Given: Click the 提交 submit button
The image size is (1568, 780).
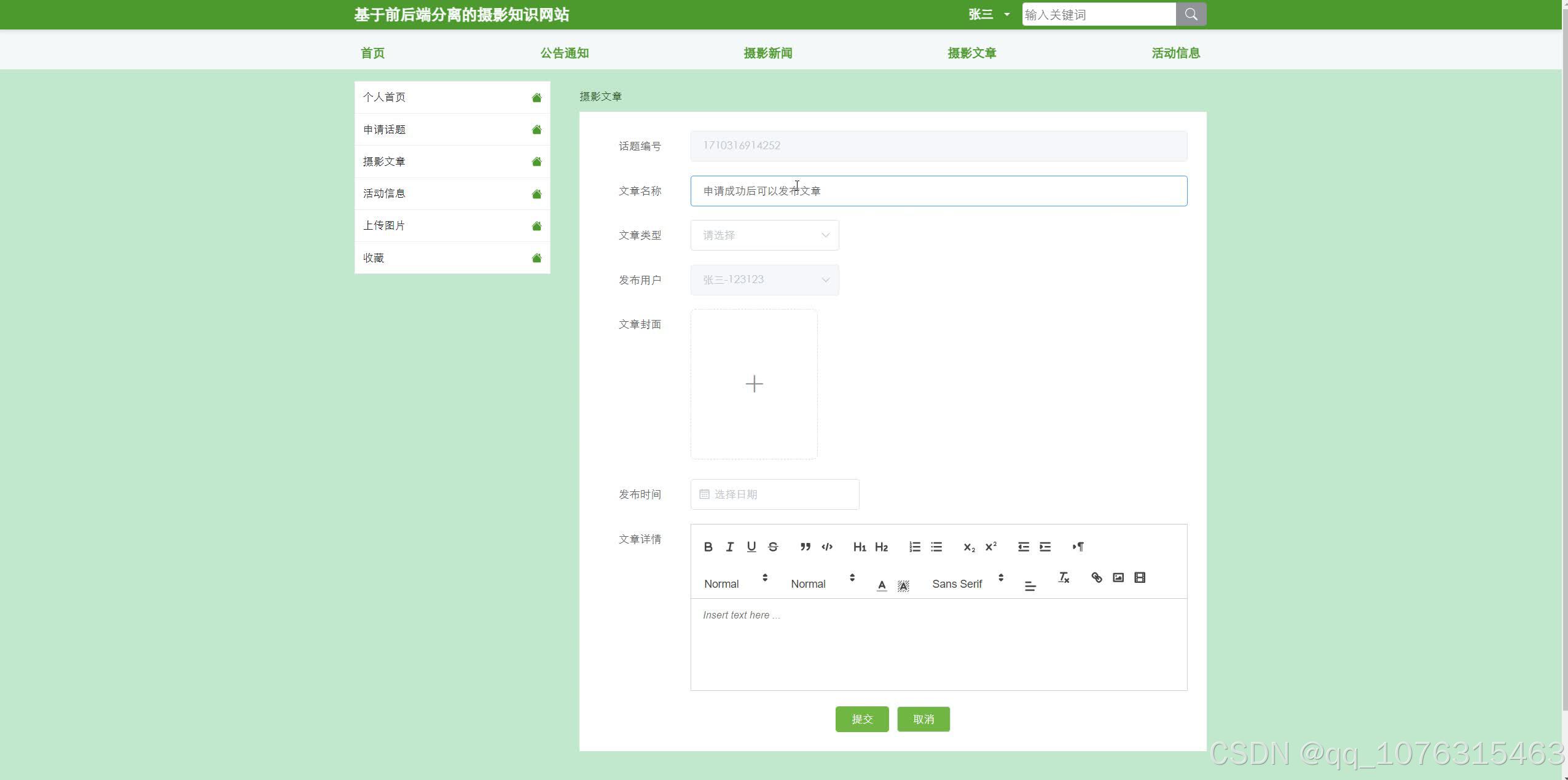Looking at the screenshot, I should (861, 719).
